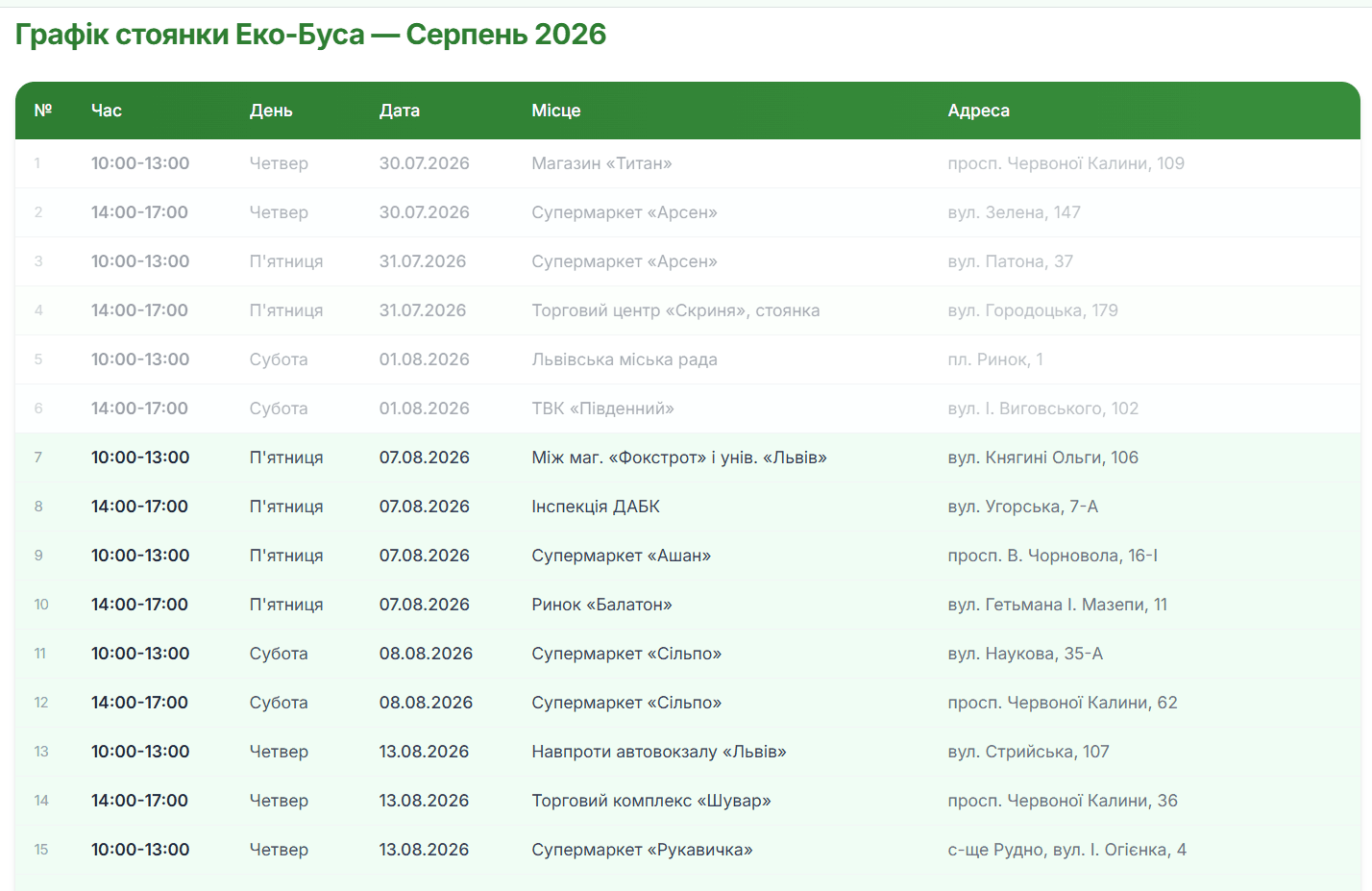Click the place "Супермаркет «Ашан»"
Screen dimensions: 1372x891
pos(622,556)
